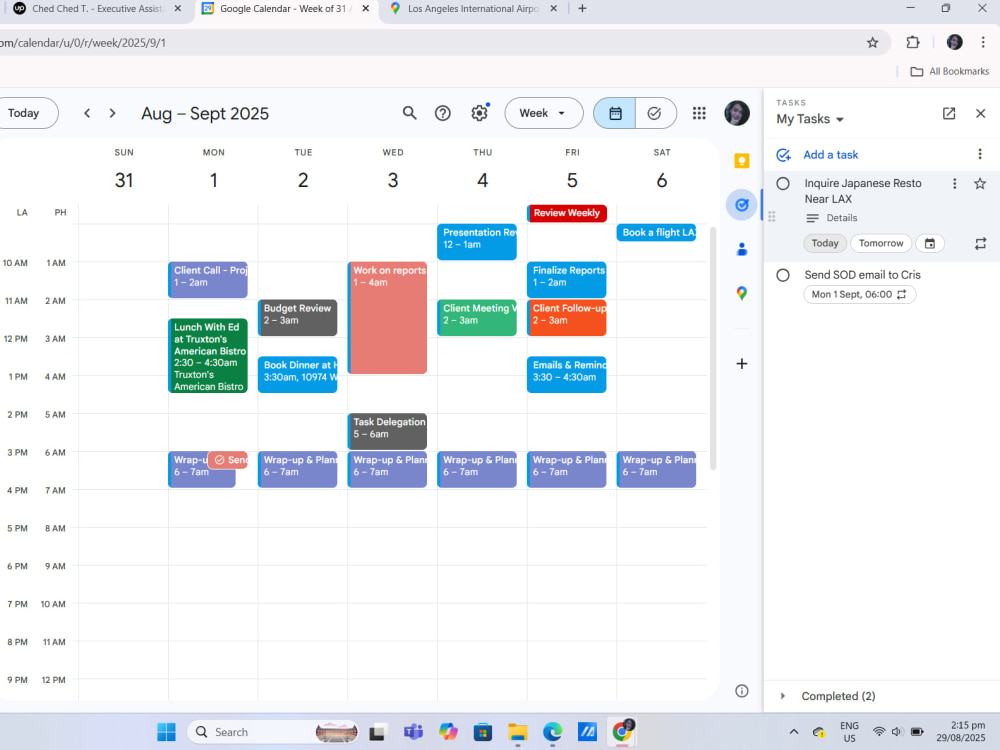Select Tasks side panel icon
This screenshot has height=750, width=1000.
coord(742,205)
